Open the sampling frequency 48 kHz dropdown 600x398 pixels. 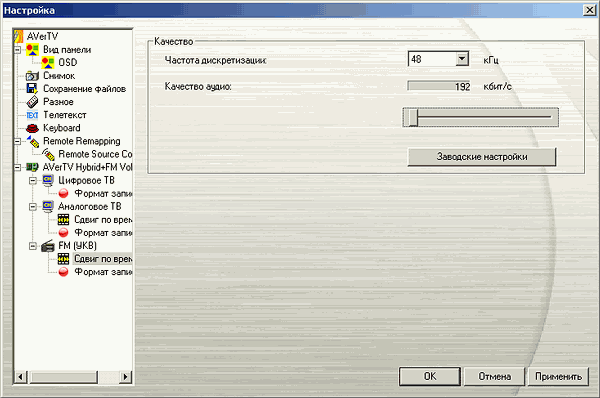[462, 59]
